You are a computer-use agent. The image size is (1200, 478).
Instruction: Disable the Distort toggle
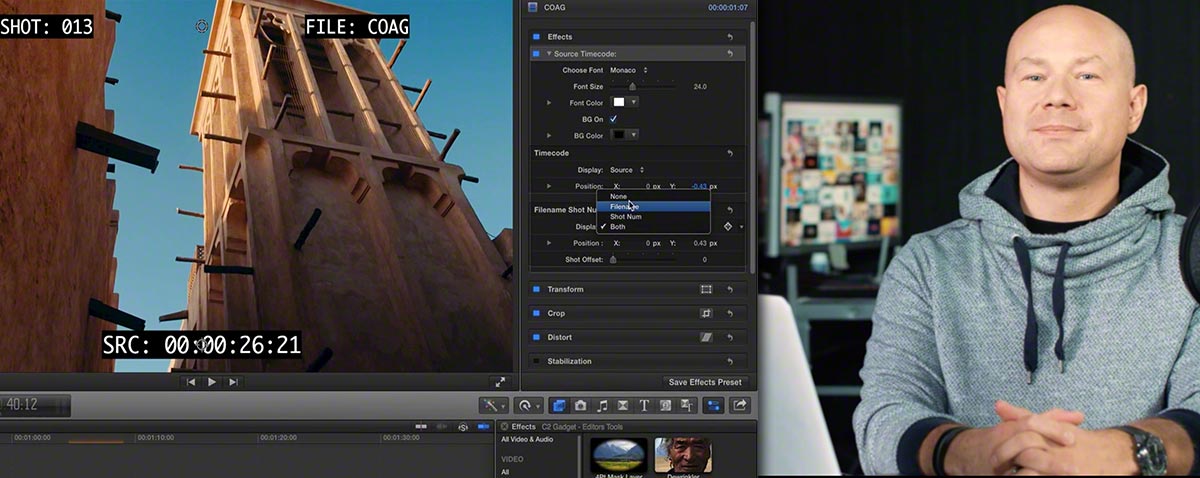[536, 337]
